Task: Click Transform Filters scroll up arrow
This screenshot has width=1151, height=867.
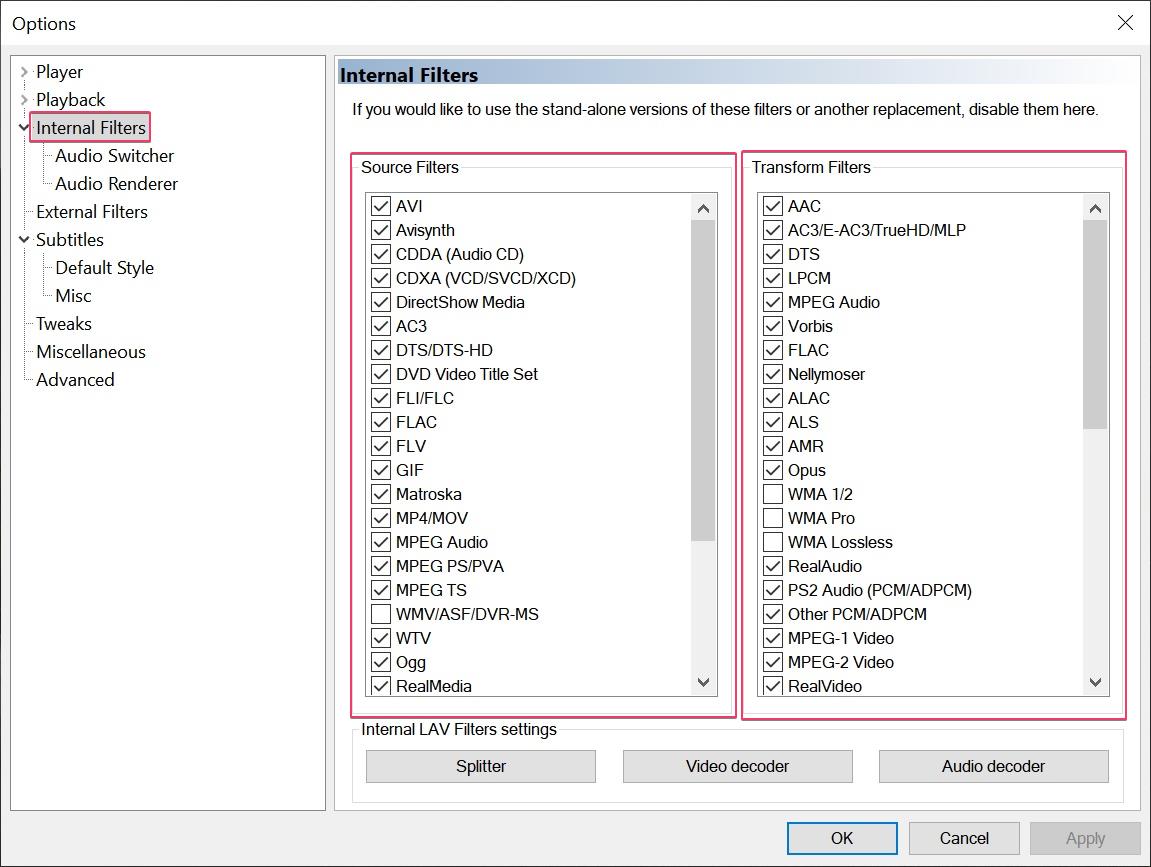Action: click(1095, 208)
